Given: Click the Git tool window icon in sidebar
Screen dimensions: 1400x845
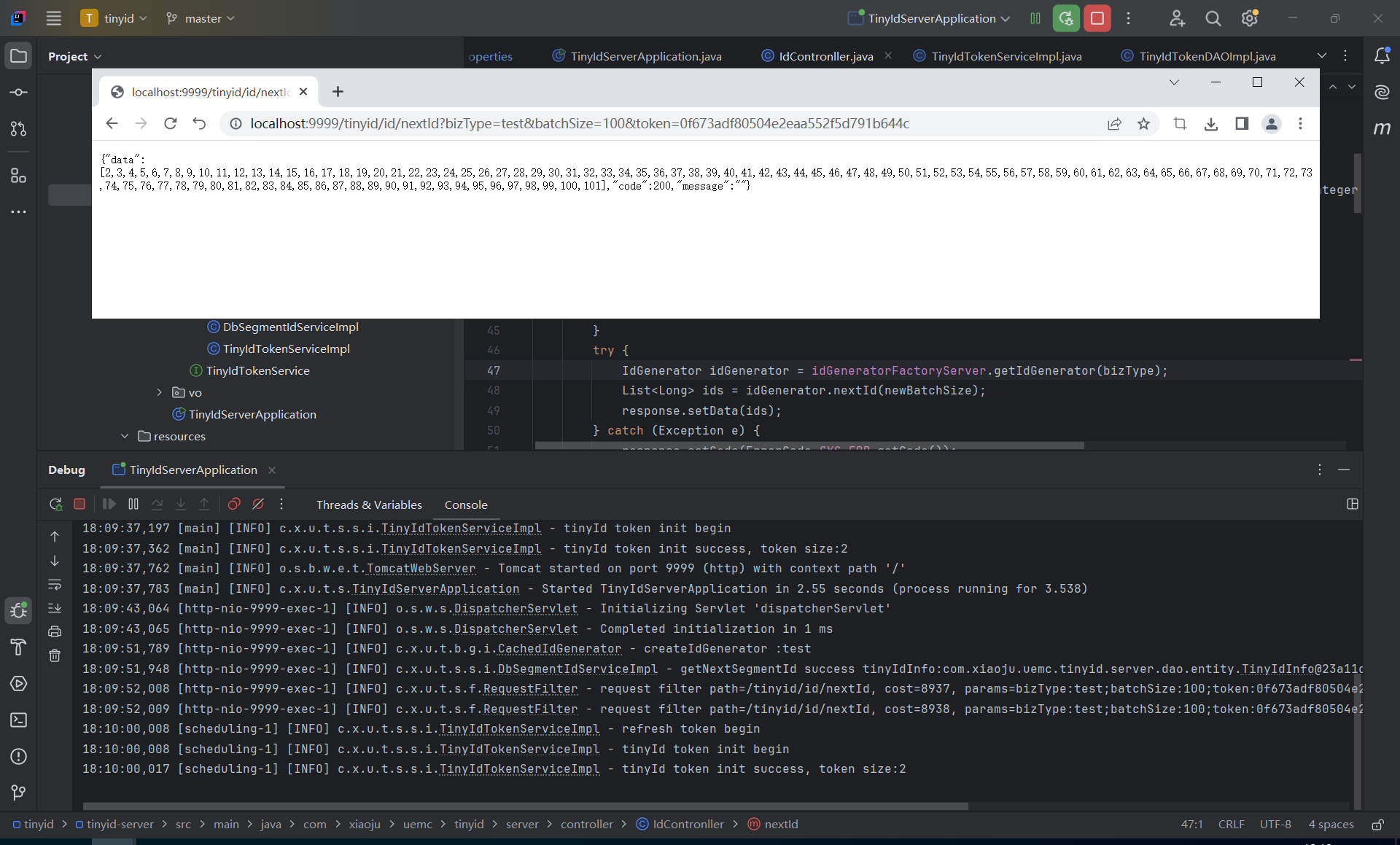Looking at the screenshot, I should 18,792.
